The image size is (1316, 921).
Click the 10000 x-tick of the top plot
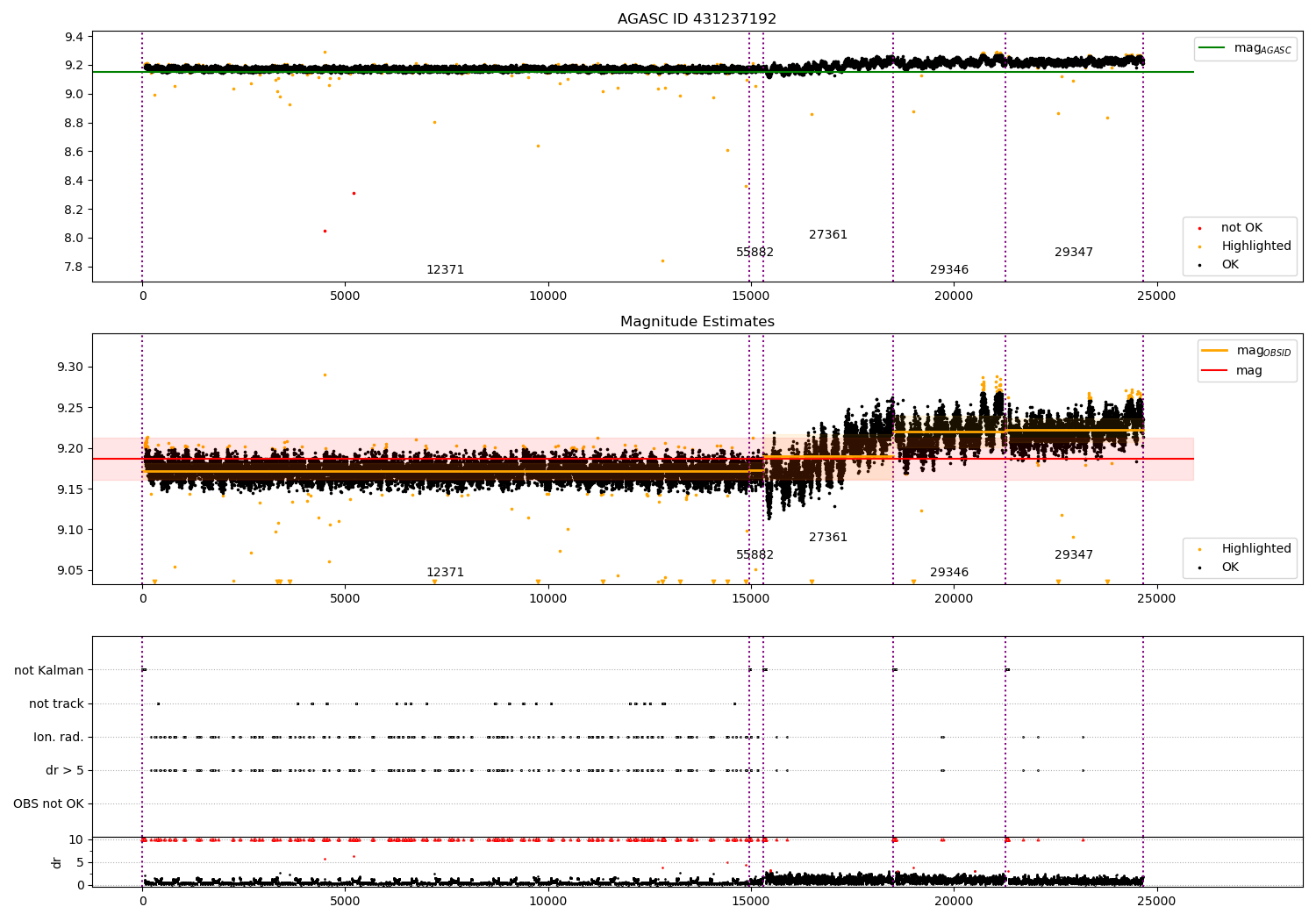(x=547, y=296)
